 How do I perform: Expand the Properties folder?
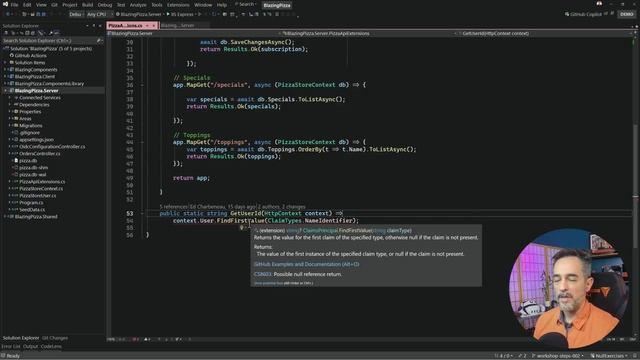coord(10,111)
